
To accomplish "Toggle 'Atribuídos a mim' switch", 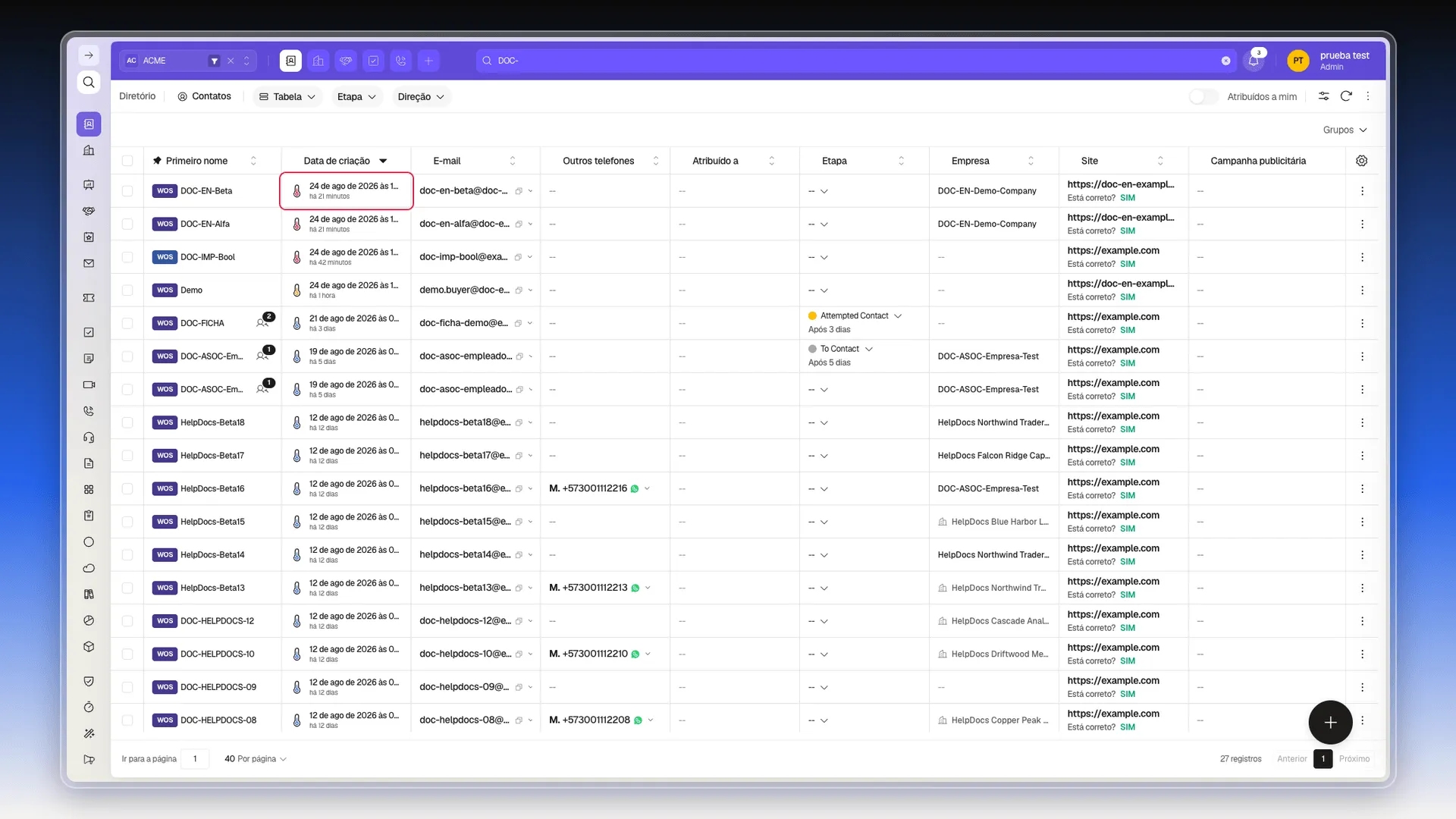I will coord(1203,96).
